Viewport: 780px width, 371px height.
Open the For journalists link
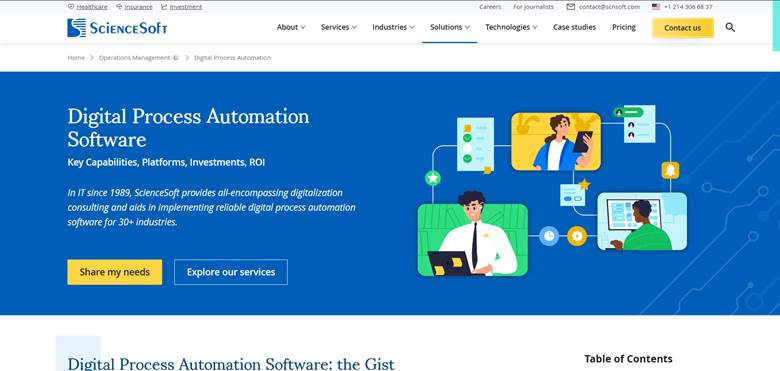[x=533, y=7]
